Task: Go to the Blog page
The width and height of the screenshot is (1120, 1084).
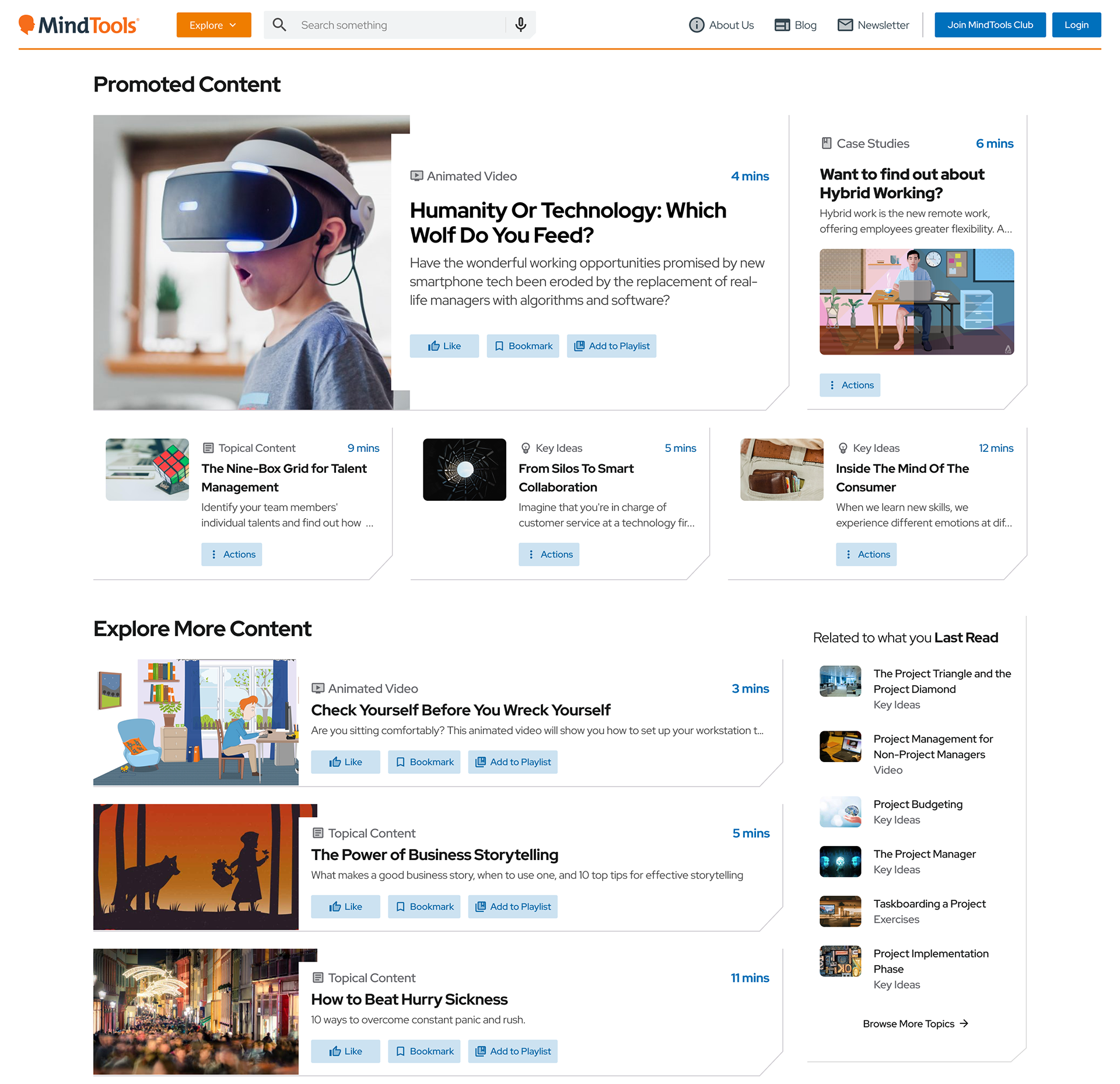Action: coord(795,25)
